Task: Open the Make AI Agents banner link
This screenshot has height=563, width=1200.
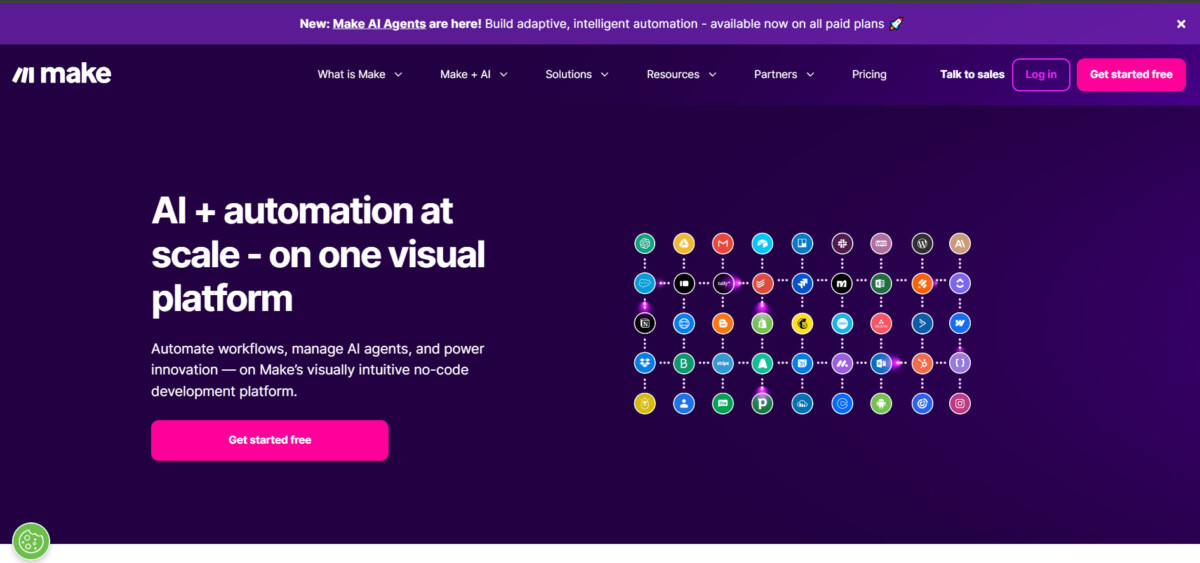Action: coord(380,23)
